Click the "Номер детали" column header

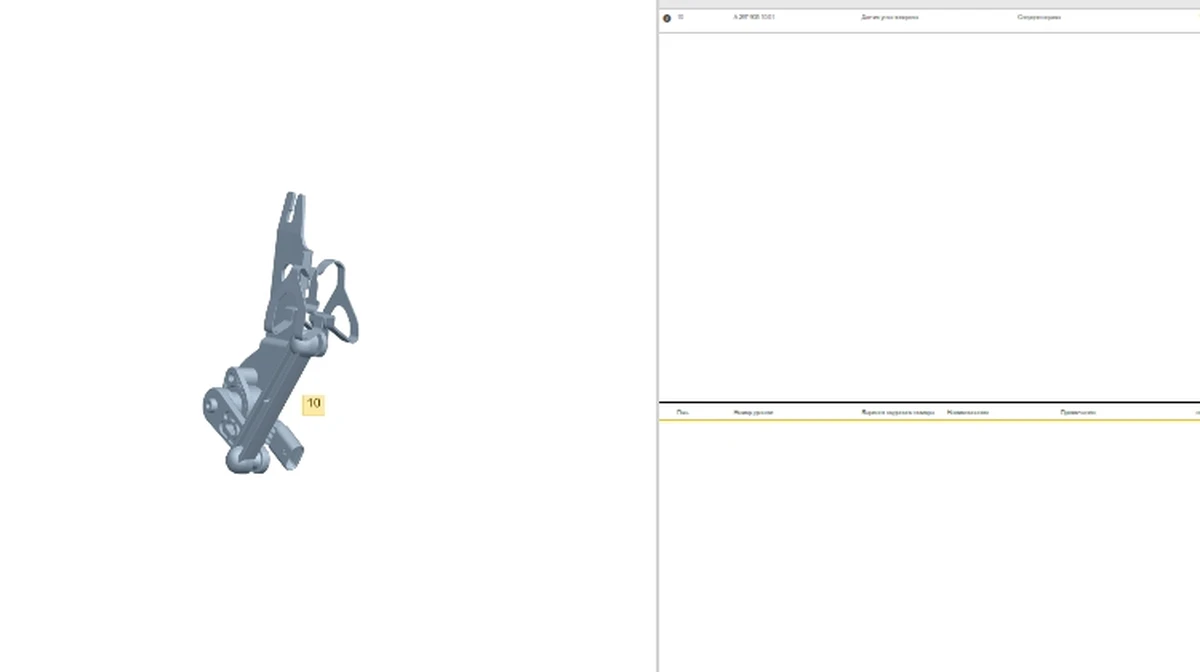tap(753, 412)
